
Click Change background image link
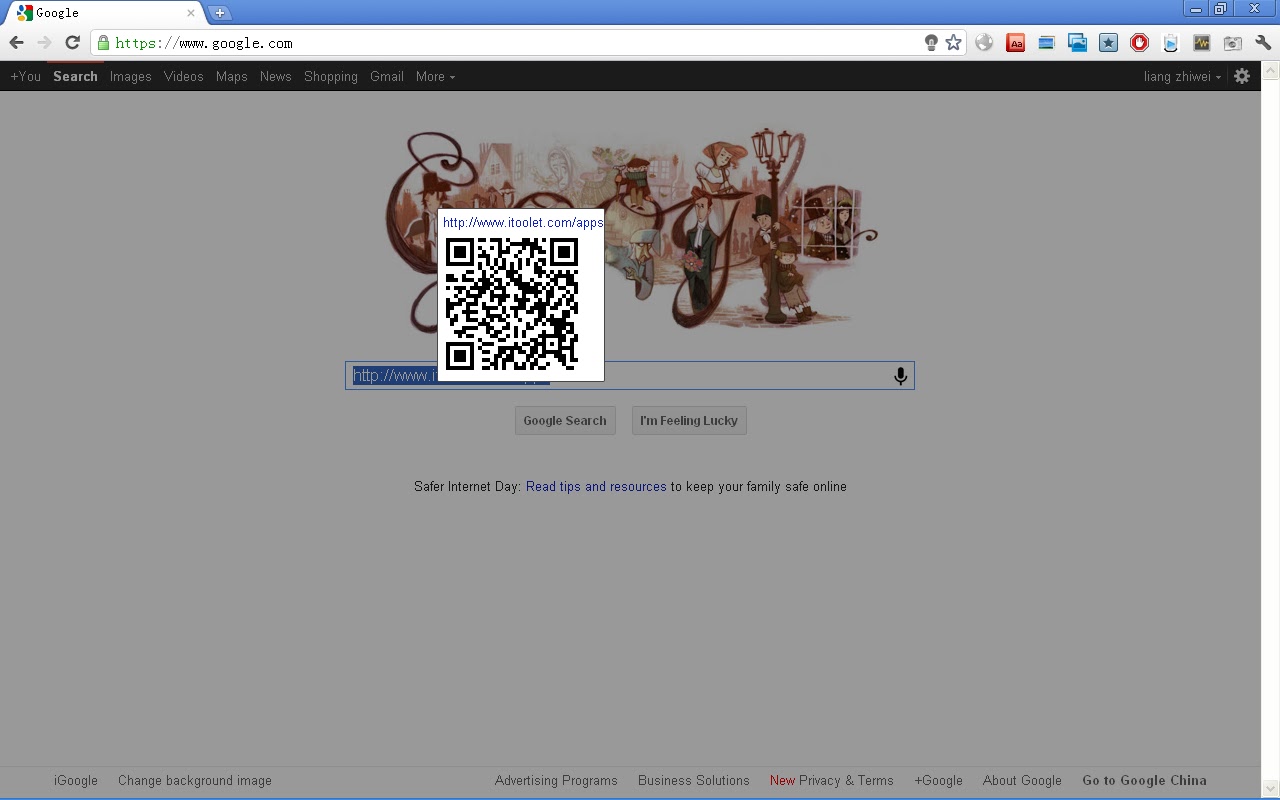(195, 780)
